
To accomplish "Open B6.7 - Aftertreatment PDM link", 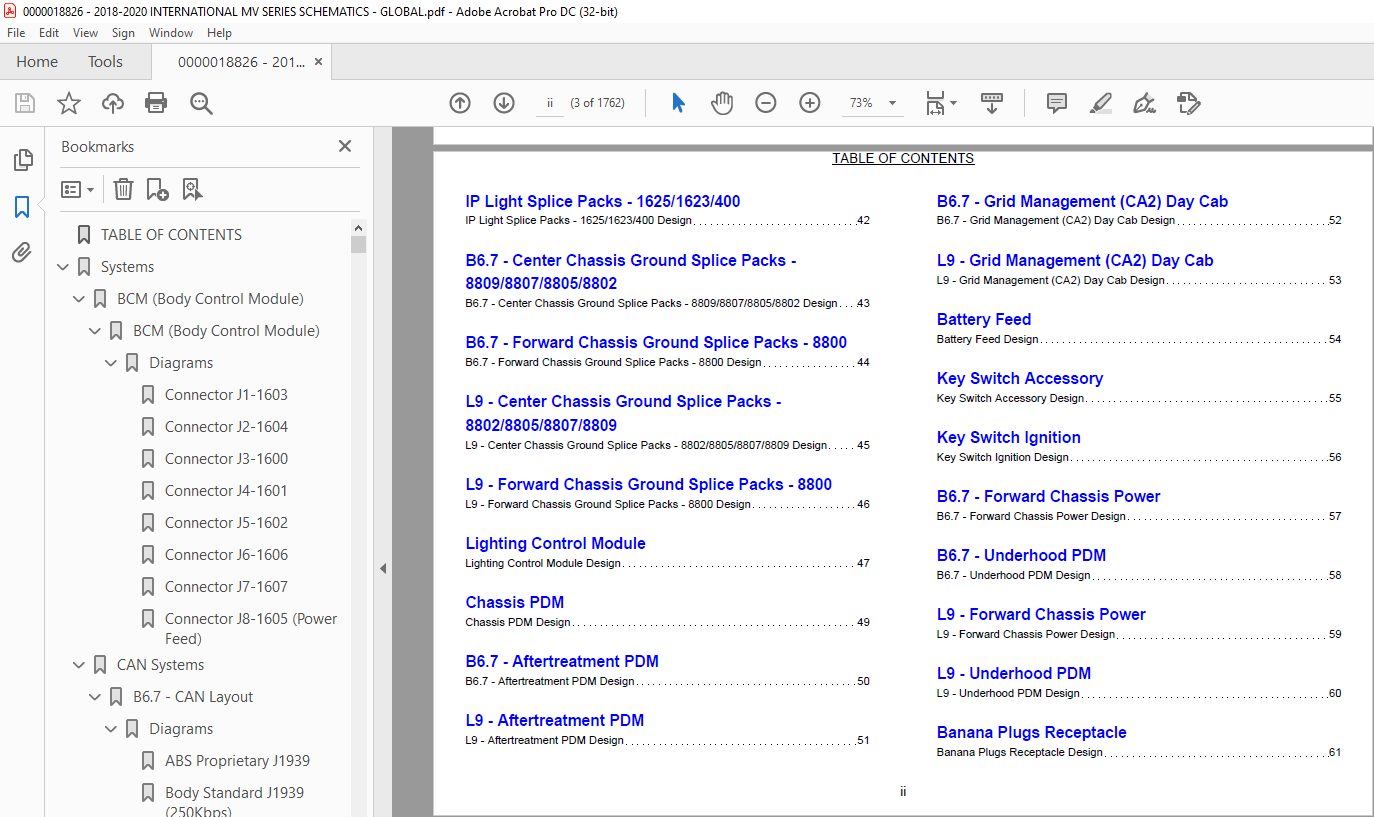I will [x=562, y=661].
